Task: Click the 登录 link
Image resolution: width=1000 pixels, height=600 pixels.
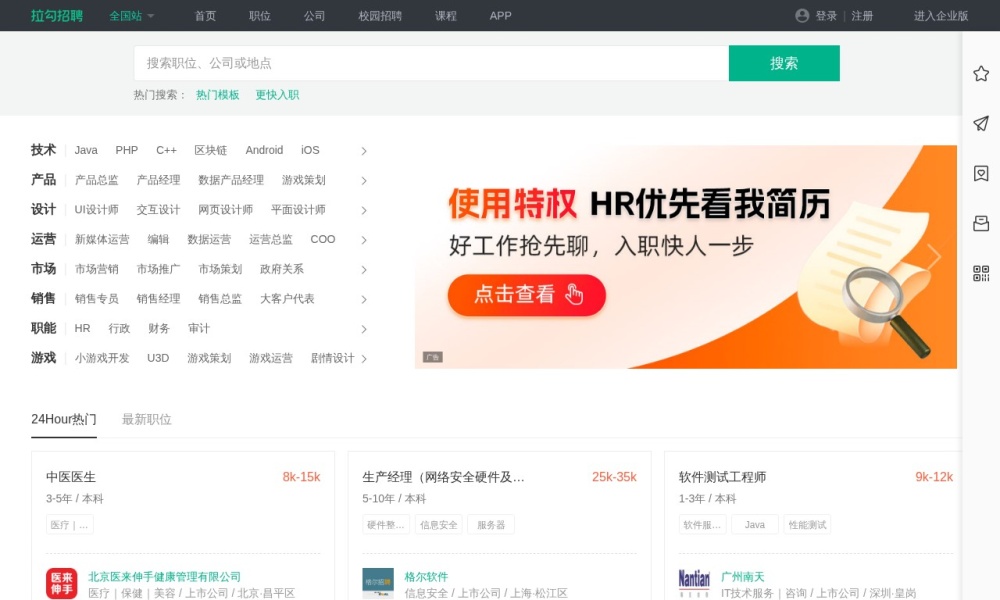Action: [x=826, y=16]
